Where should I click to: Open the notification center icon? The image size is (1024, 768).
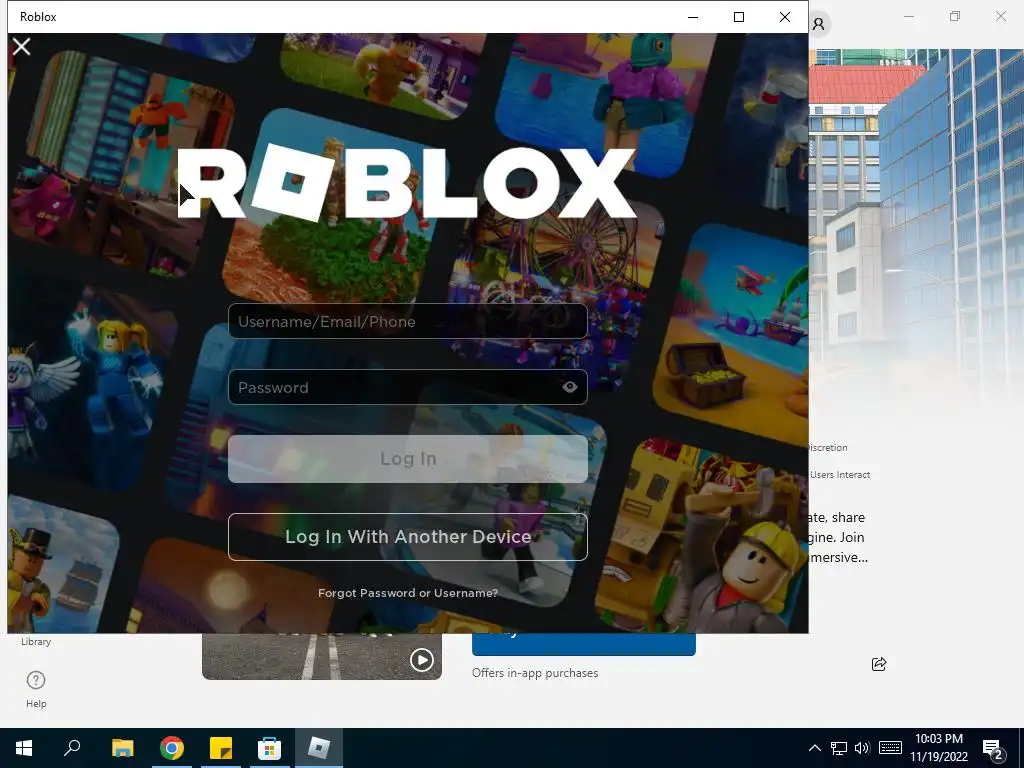point(994,750)
